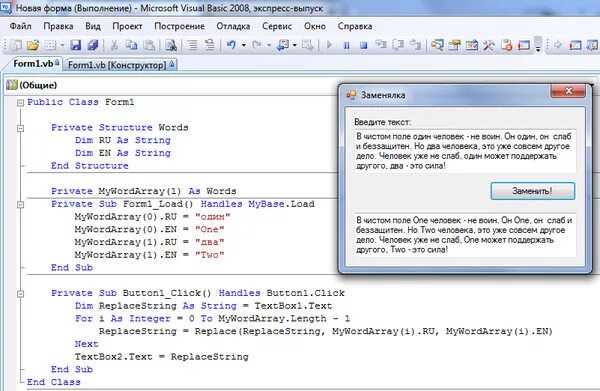The width and height of the screenshot is (600, 391).
Task: Open the Проект menu
Action: pyautogui.click(x=127, y=26)
